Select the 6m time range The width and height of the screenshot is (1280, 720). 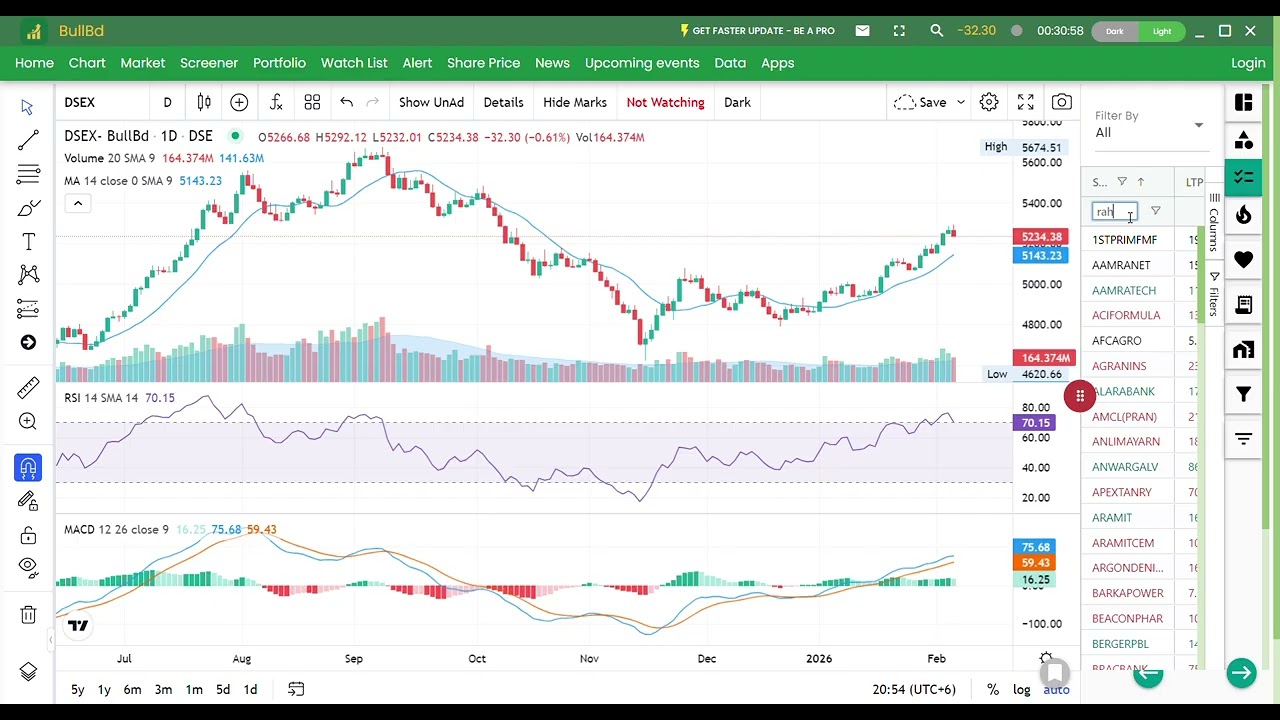(x=132, y=689)
